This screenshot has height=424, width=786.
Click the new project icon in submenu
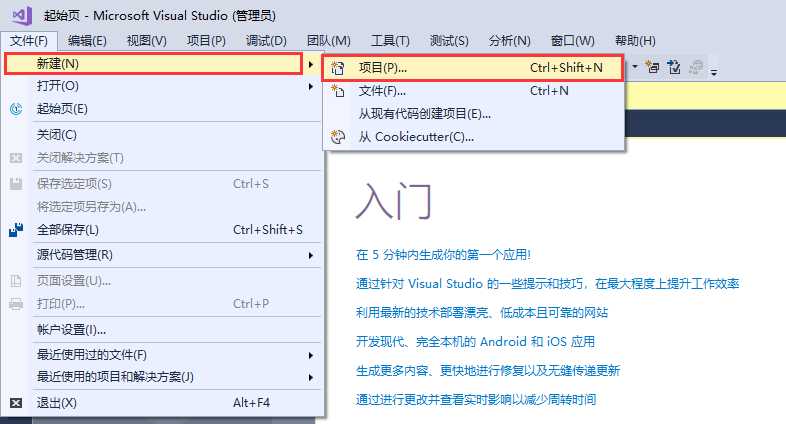tap(338, 68)
